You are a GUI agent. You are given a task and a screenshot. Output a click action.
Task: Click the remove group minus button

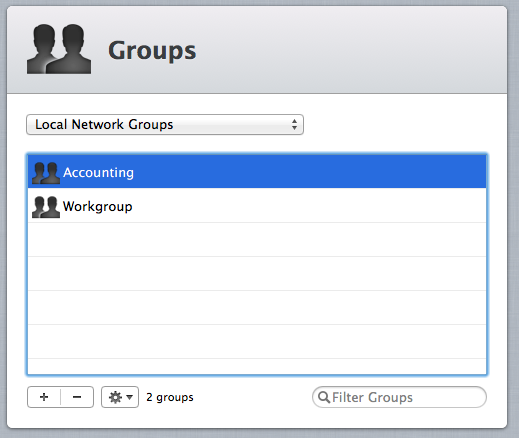[77, 397]
